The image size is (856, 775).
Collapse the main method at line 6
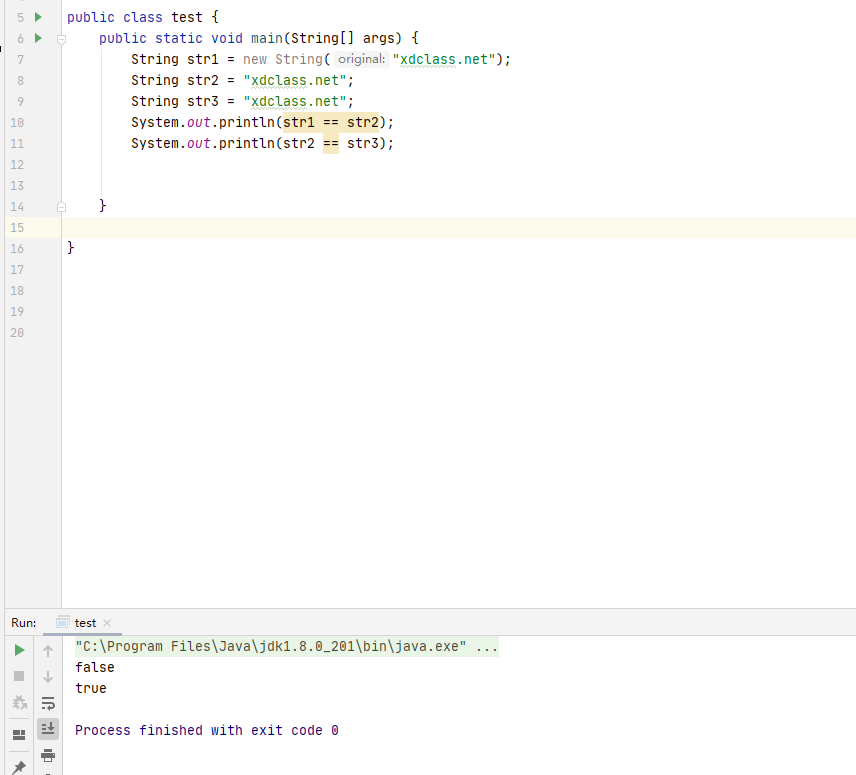(x=62, y=39)
